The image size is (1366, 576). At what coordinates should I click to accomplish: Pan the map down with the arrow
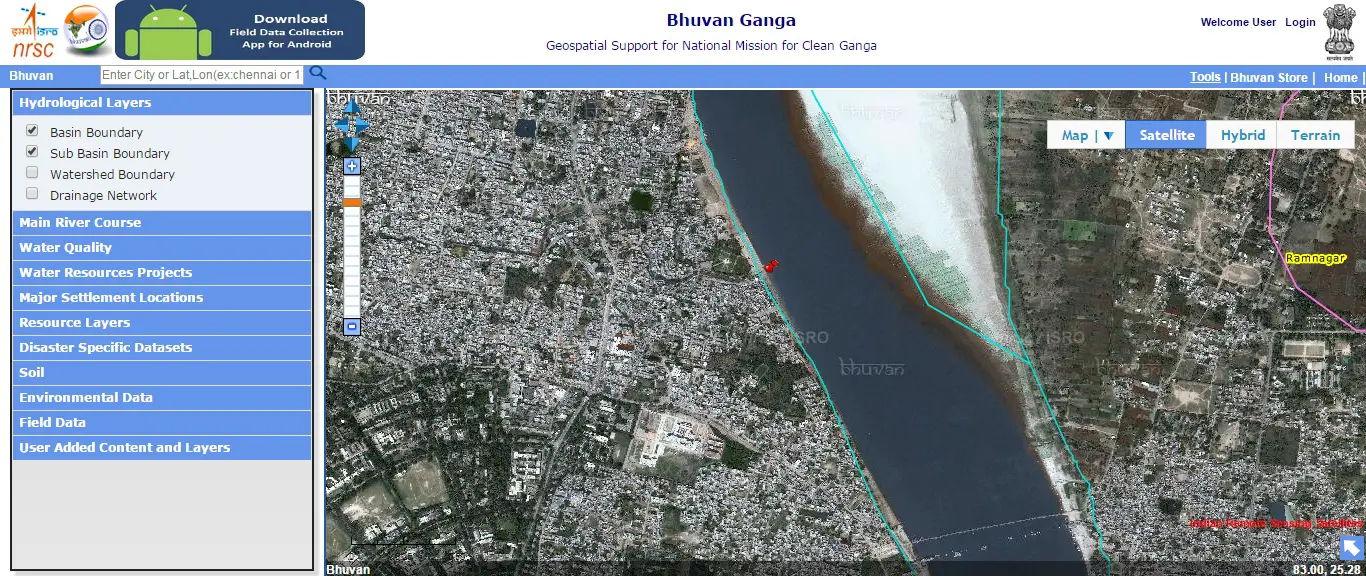(x=352, y=142)
